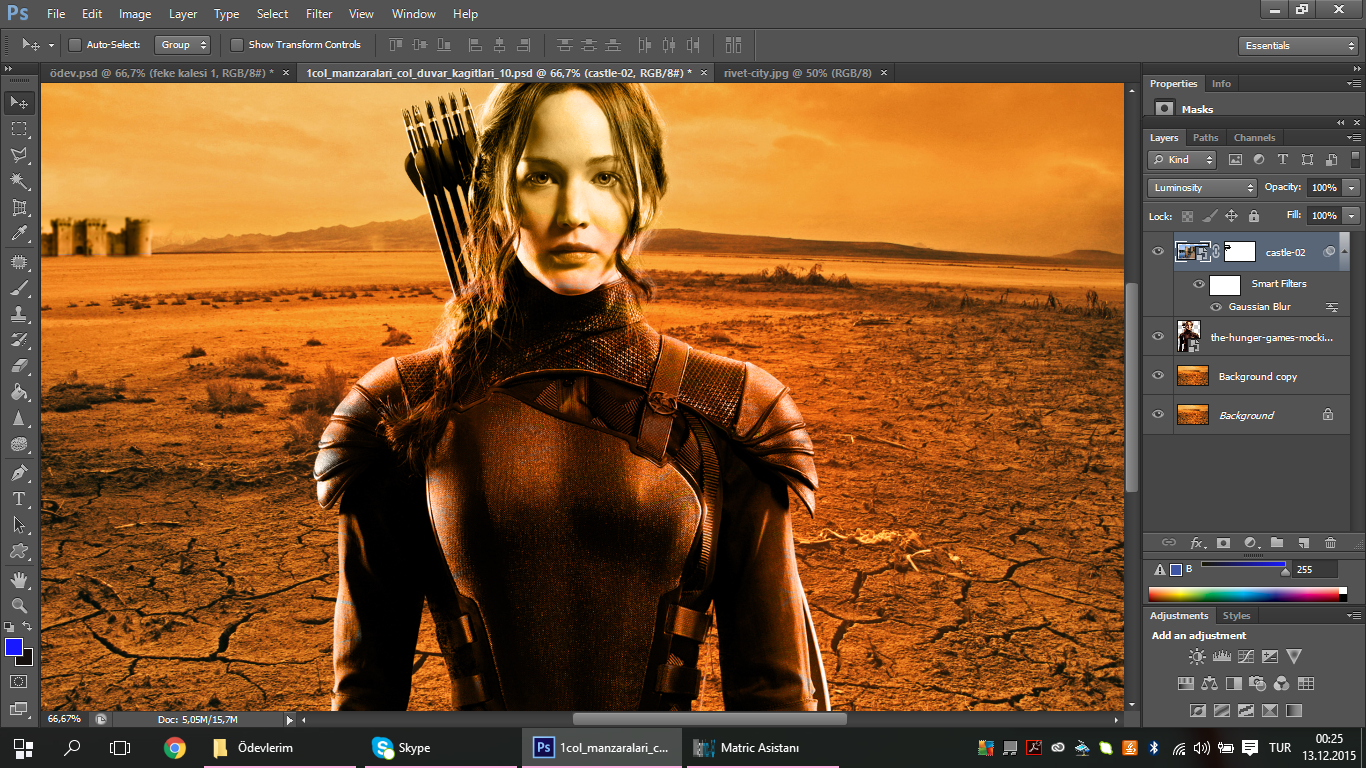The image size is (1366, 768).
Task: Add a Levels adjustment
Action: pyautogui.click(x=1221, y=657)
